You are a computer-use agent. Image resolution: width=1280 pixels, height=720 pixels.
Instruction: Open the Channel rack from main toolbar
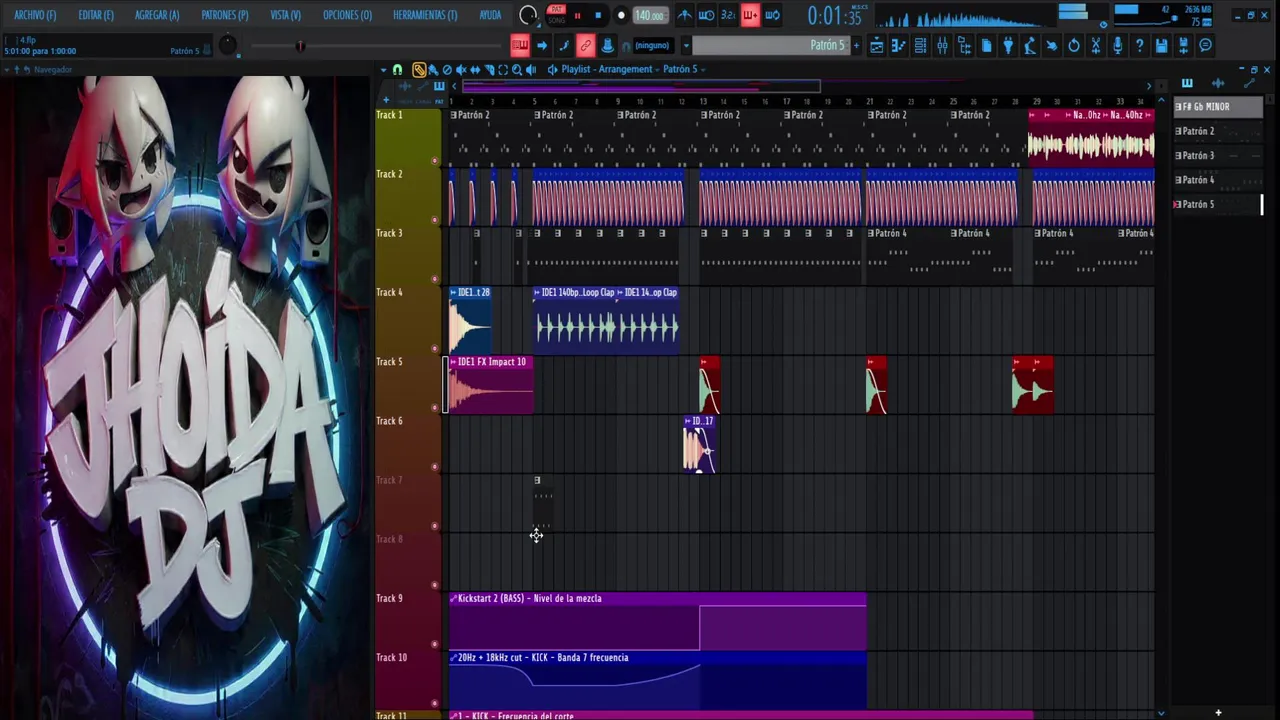pyautogui.click(x=920, y=45)
